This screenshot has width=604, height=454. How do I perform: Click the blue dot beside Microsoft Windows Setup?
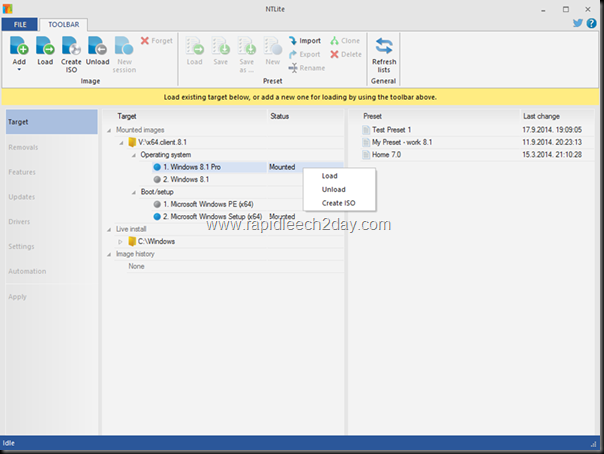point(157,216)
